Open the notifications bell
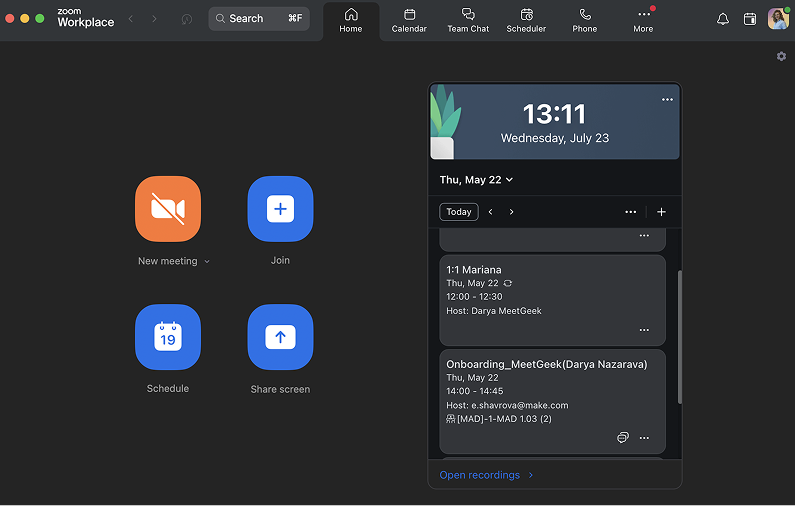The width and height of the screenshot is (795, 506). point(722,19)
